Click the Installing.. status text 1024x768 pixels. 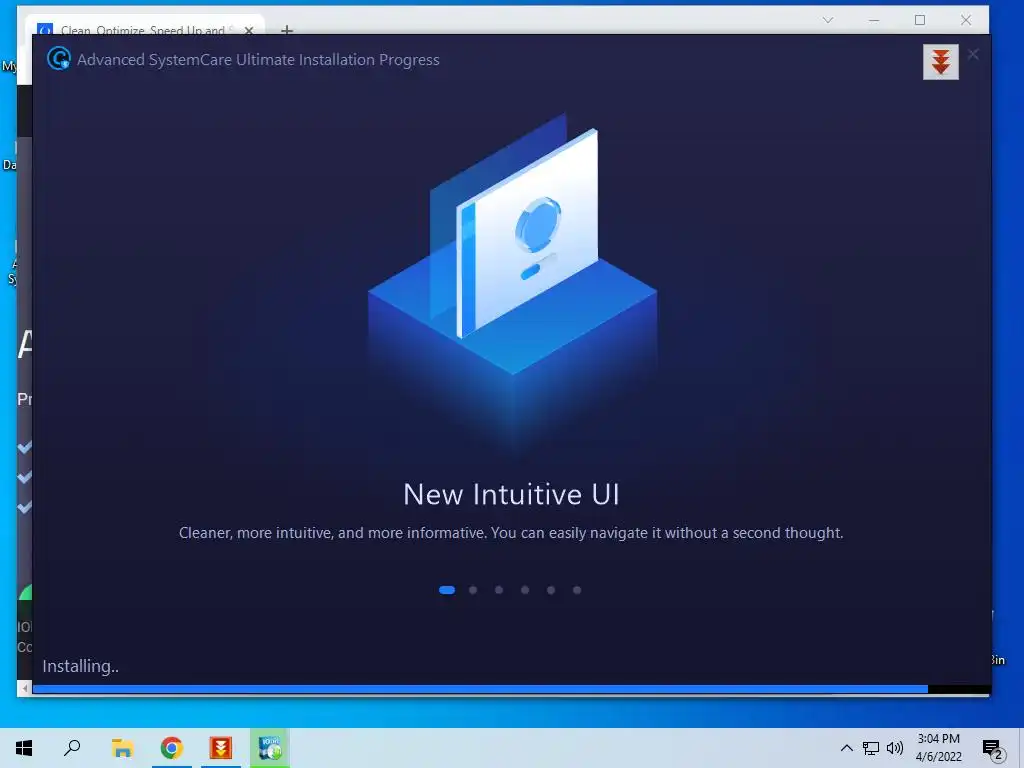(80, 666)
